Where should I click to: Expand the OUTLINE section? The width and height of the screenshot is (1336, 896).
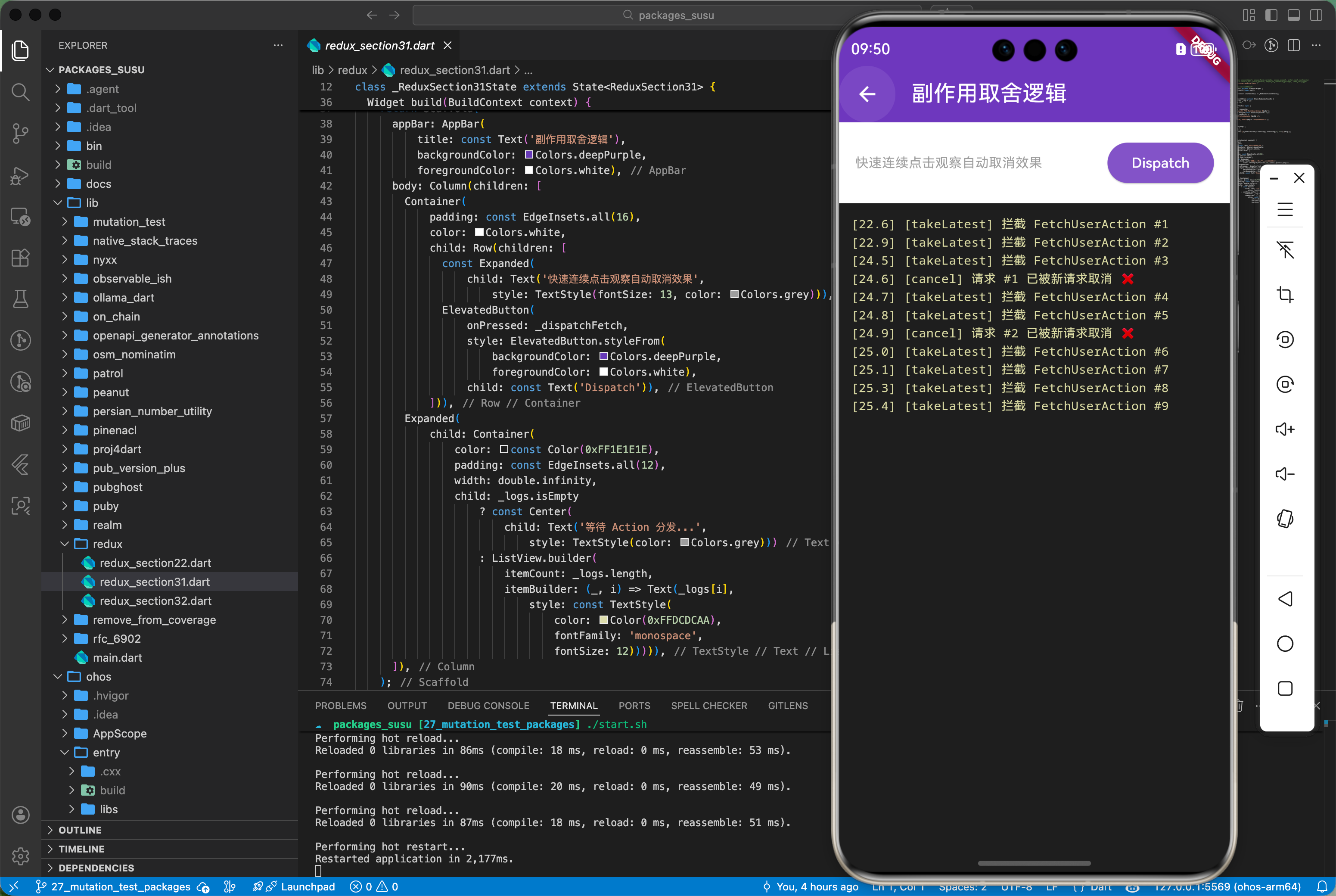80,830
